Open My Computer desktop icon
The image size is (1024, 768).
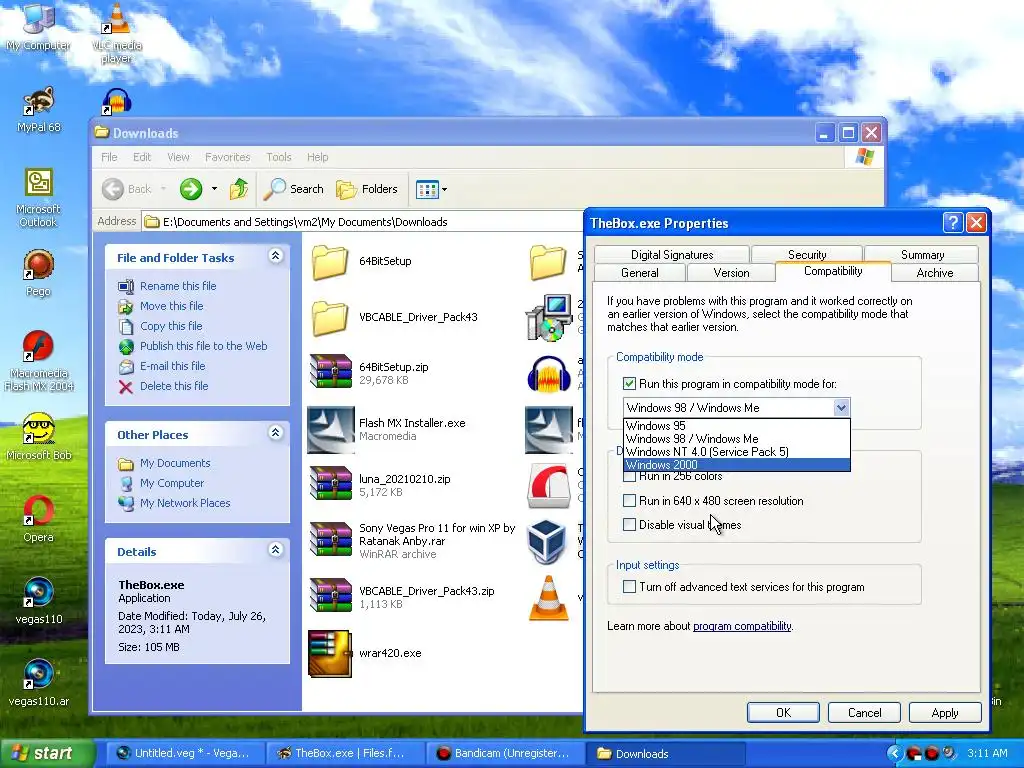click(x=38, y=26)
